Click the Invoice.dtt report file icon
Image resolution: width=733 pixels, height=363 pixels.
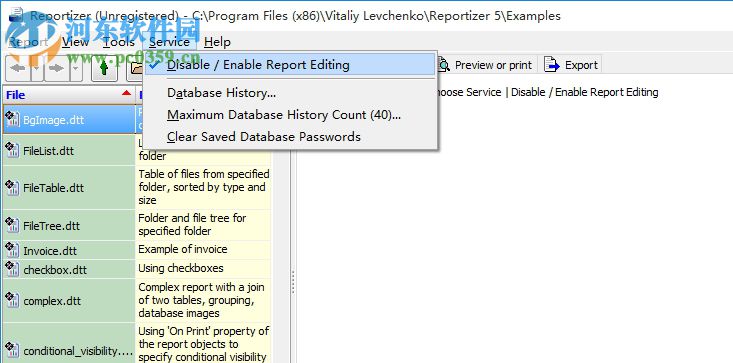(12, 249)
